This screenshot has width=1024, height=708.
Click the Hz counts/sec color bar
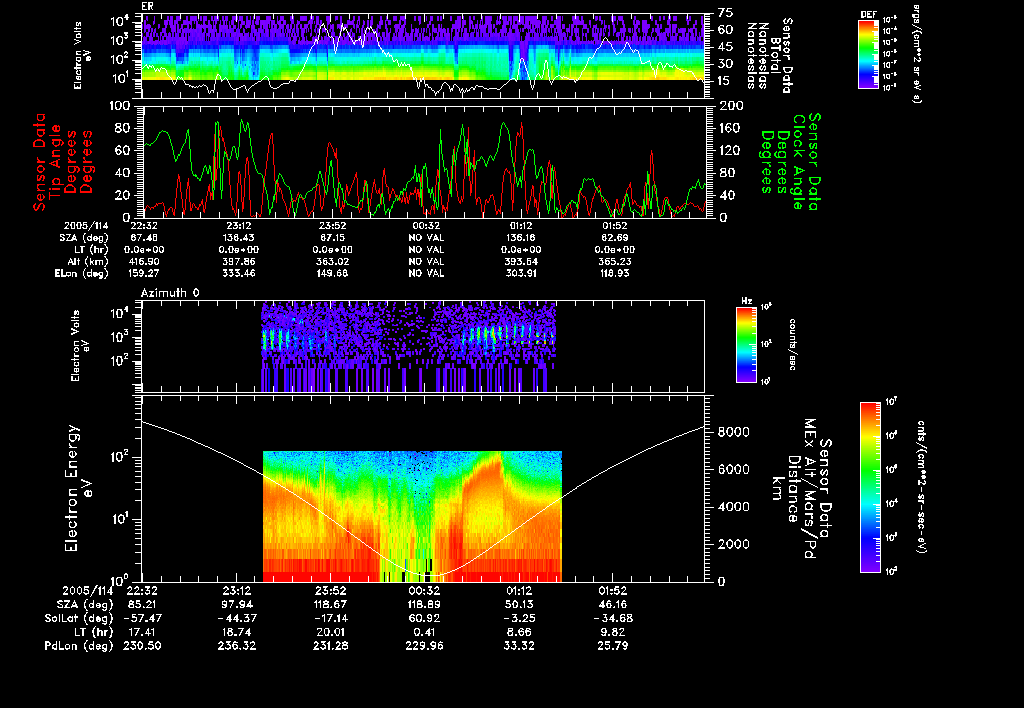[x=746, y=344]
